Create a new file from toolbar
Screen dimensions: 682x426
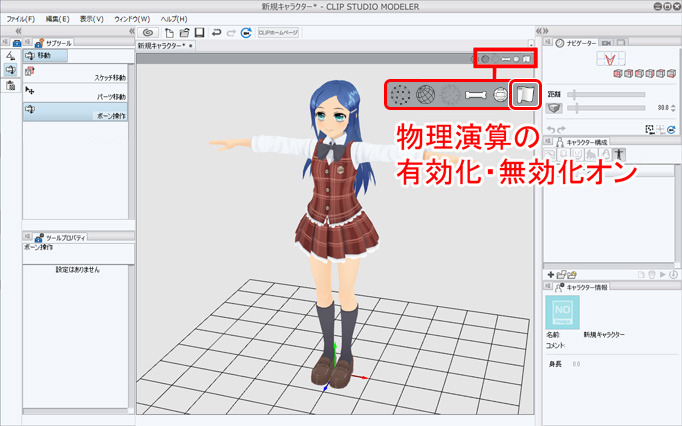169,33
